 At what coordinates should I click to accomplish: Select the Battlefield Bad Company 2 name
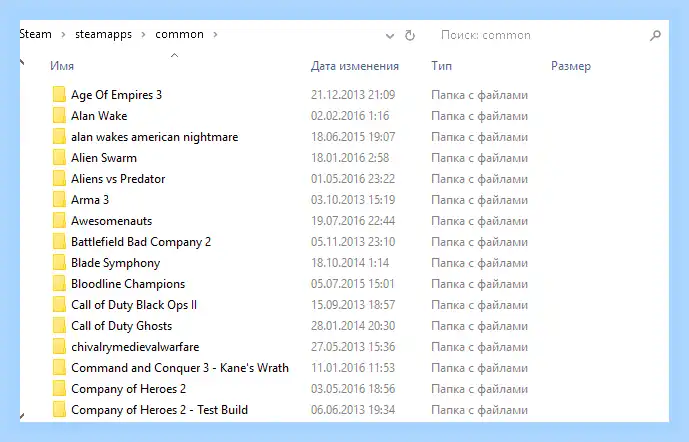point(141,242)
